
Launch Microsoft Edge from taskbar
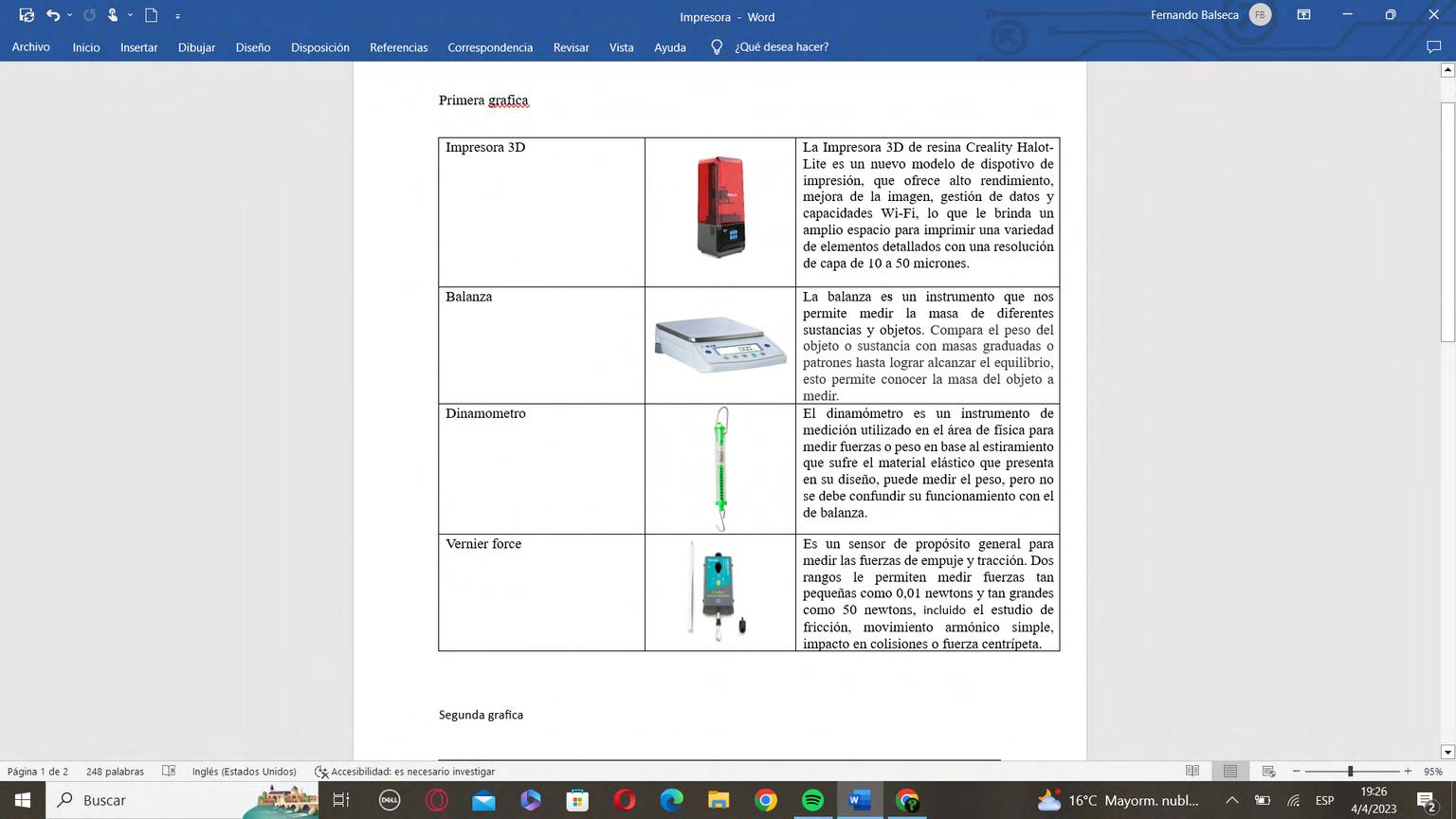click(x=671, y=800)
